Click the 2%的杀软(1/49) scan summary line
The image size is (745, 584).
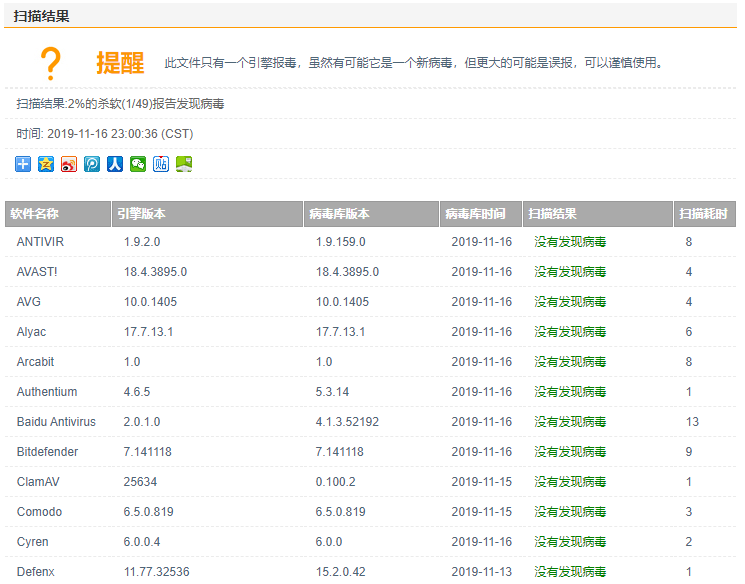pos(120,104)
